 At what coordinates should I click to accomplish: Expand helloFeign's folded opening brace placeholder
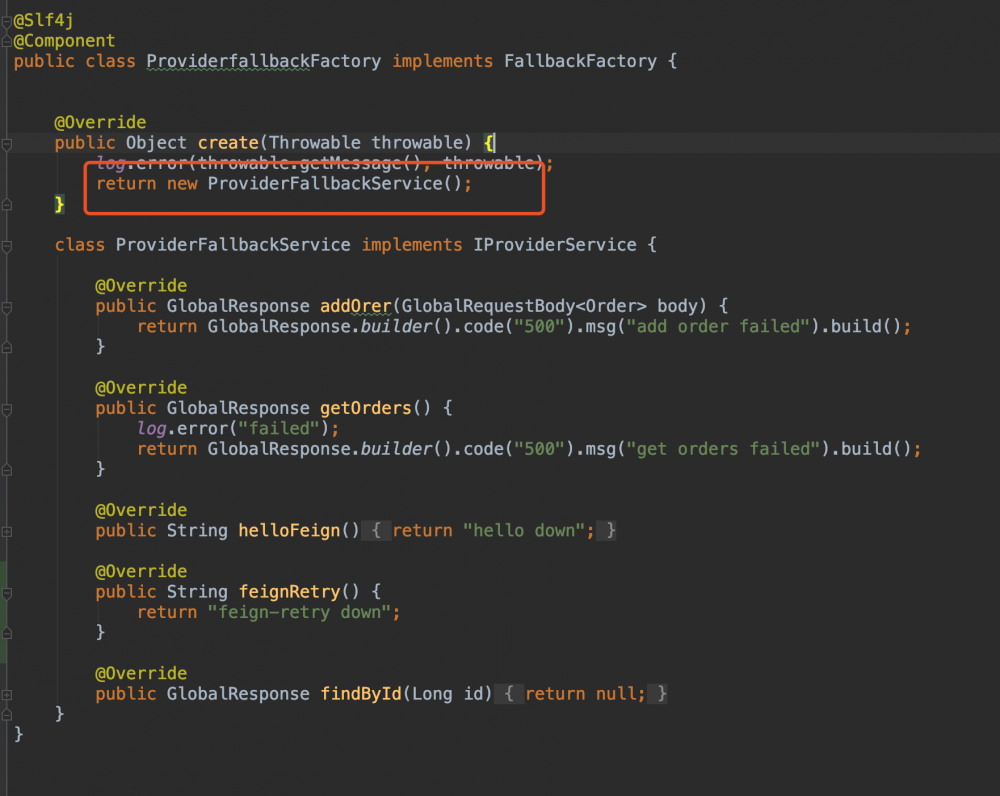(x=376, y=531)
